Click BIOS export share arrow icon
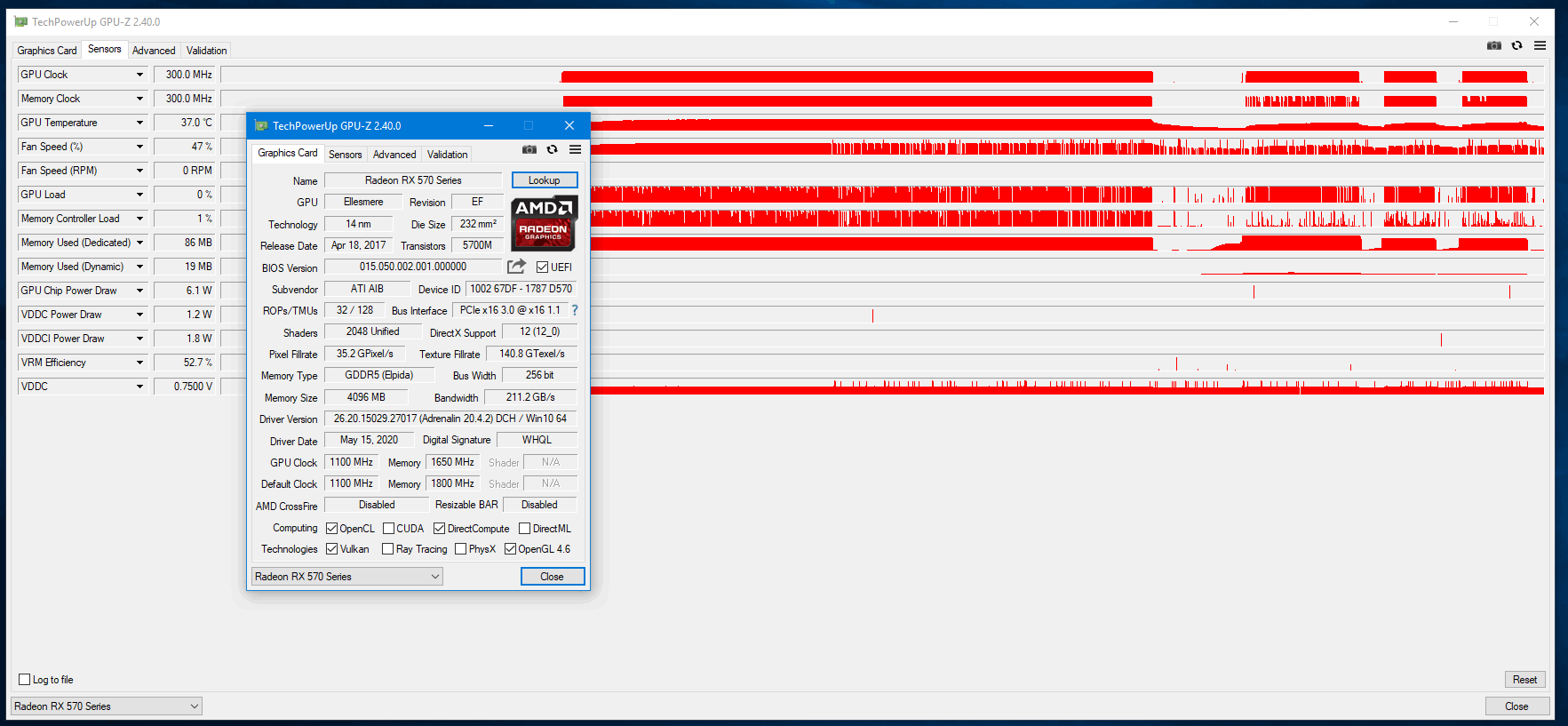This screenshot has width=1568, height=726. point(516,267)
